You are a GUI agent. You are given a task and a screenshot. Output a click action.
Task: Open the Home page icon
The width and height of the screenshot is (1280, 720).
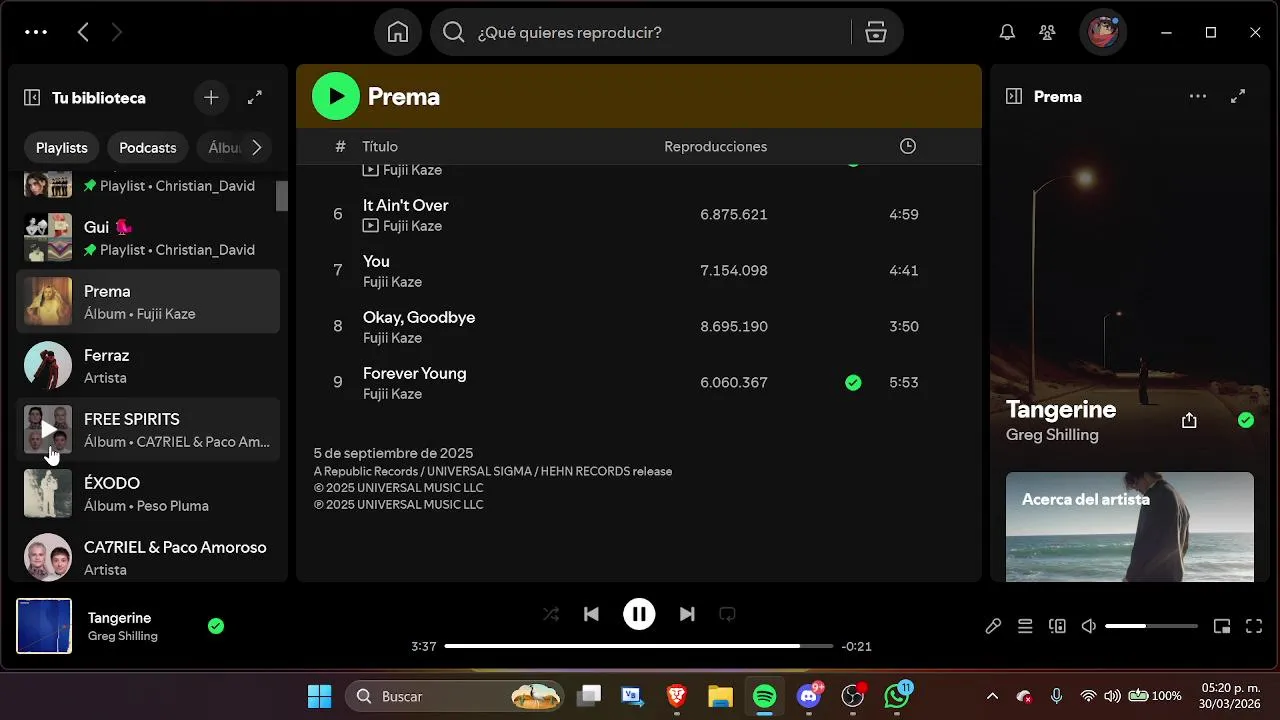coord(398,32)
